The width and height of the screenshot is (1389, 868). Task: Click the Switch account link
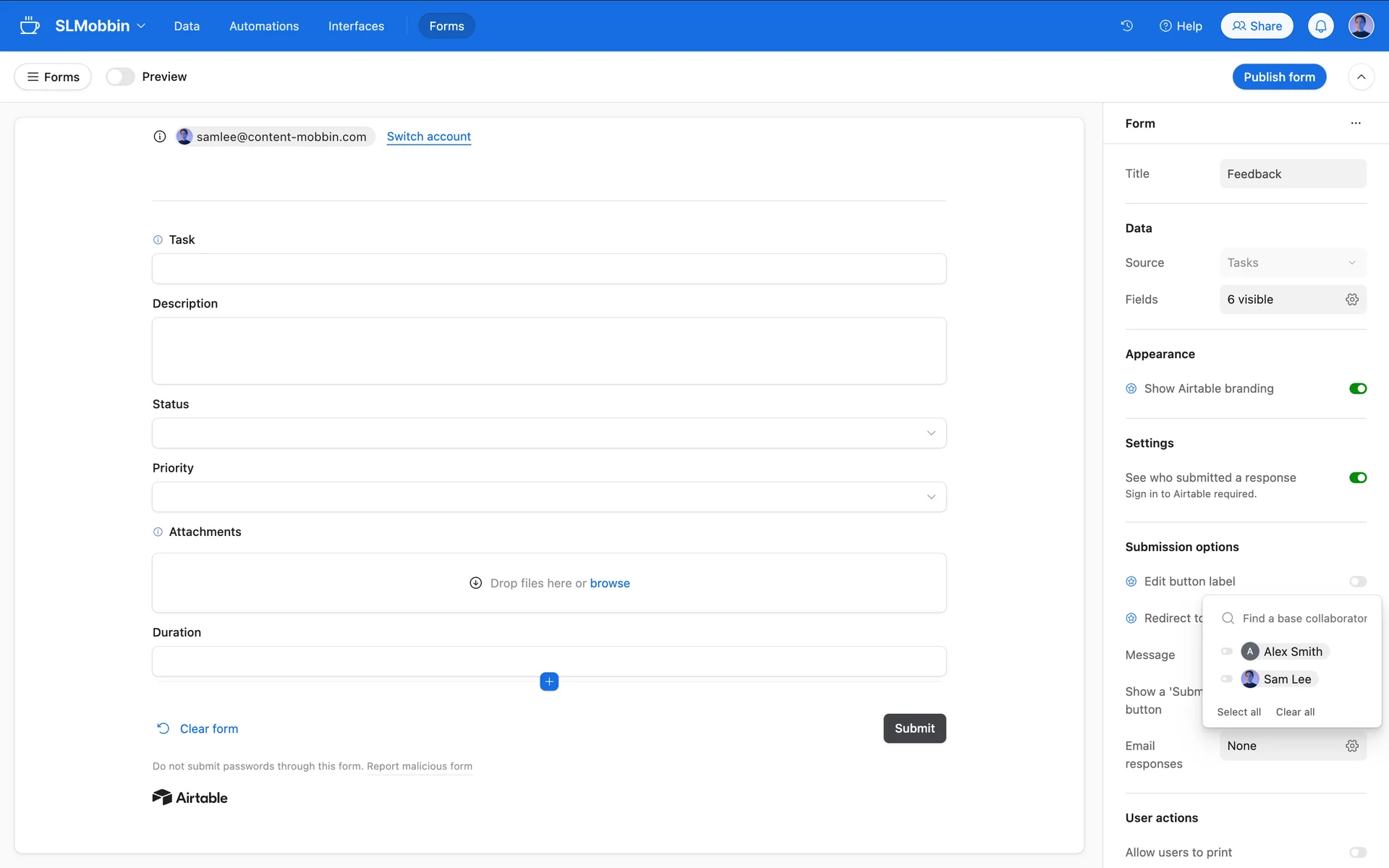pos(428,137)
